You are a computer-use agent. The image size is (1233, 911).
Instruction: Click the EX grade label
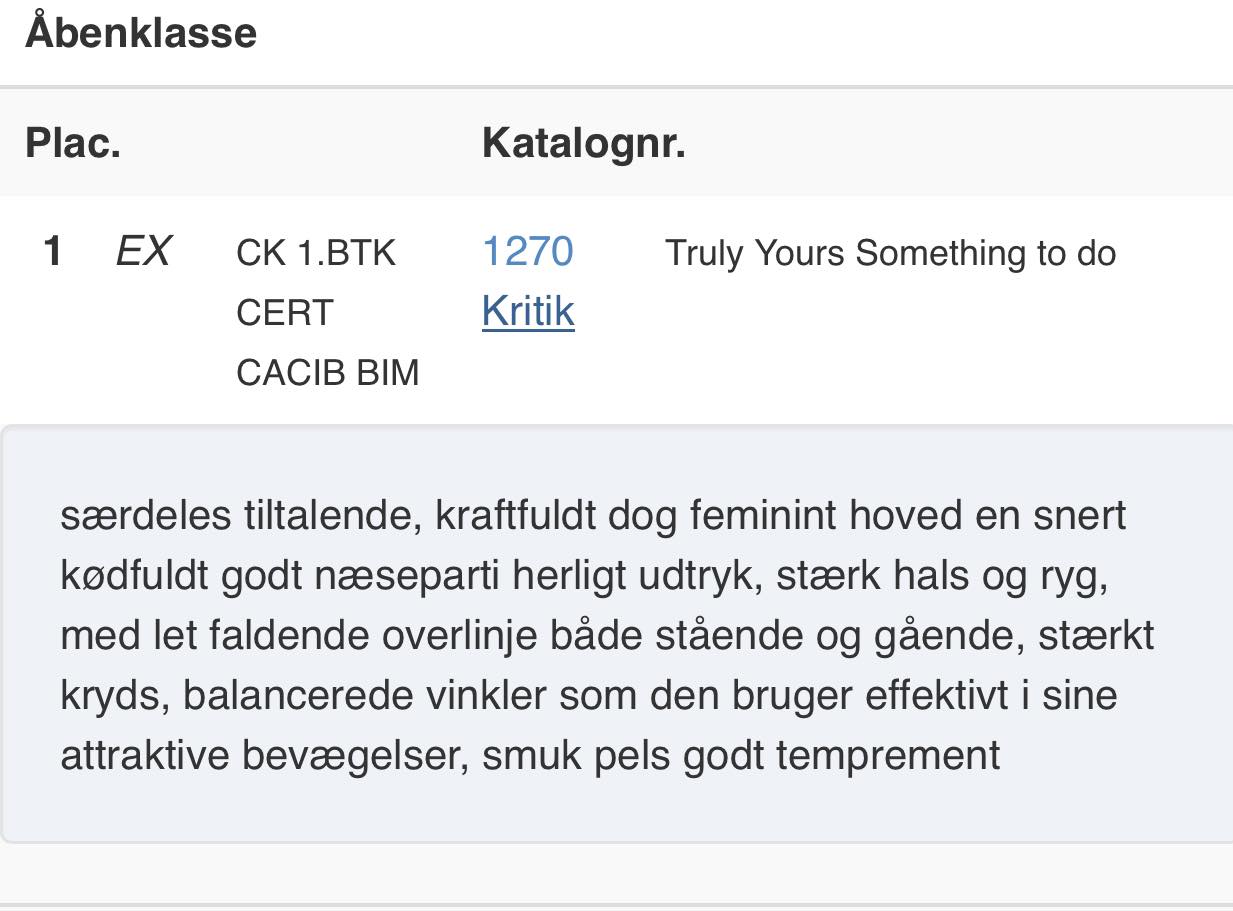click(x=144, y=251)
